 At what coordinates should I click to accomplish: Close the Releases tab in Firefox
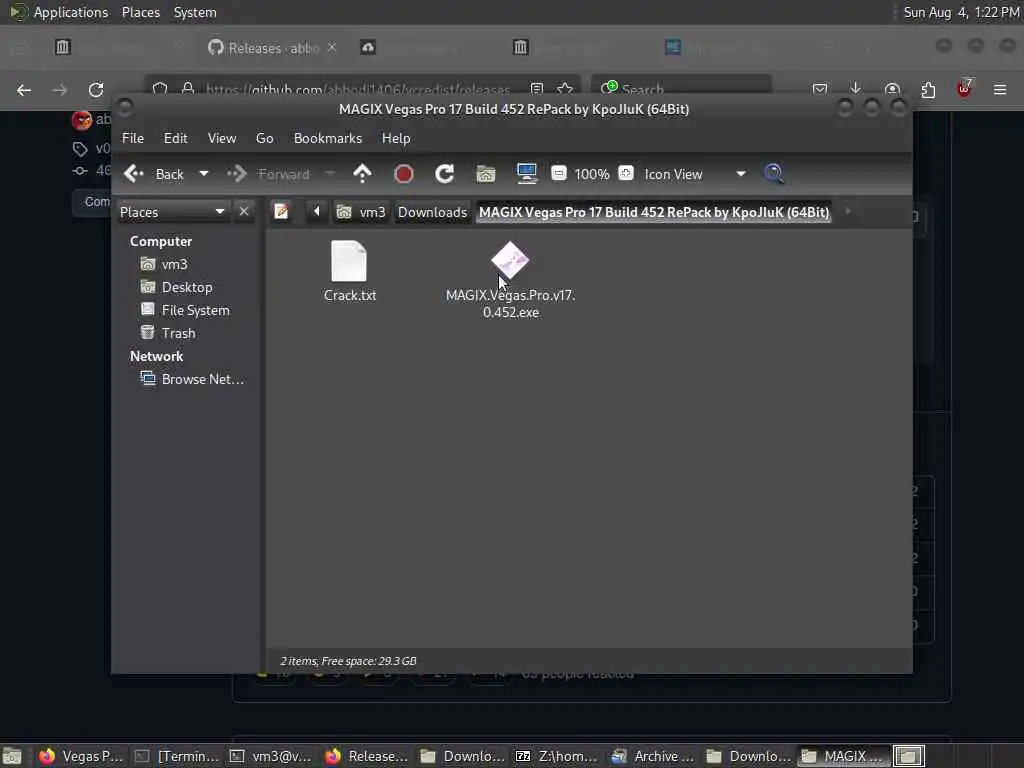click(332, 47)
